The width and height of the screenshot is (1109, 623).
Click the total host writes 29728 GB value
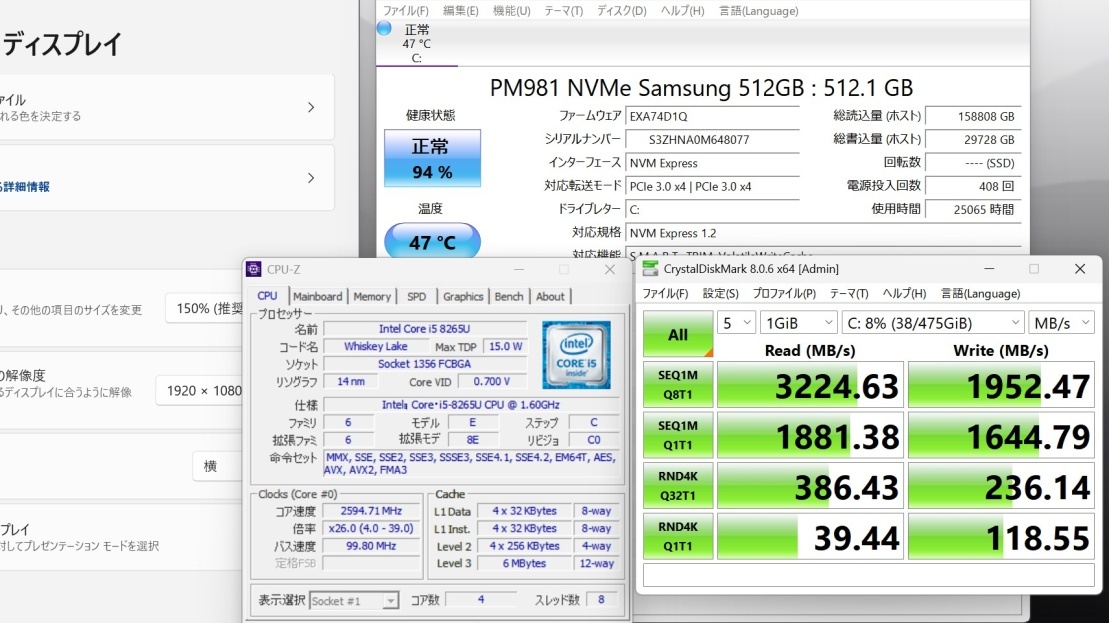point(973,139)
